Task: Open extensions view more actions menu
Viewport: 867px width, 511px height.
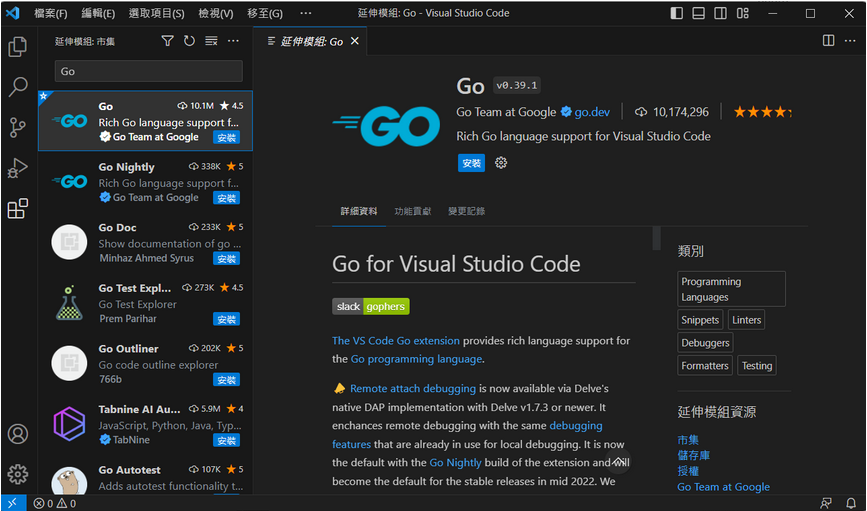Action: (233, 41)
